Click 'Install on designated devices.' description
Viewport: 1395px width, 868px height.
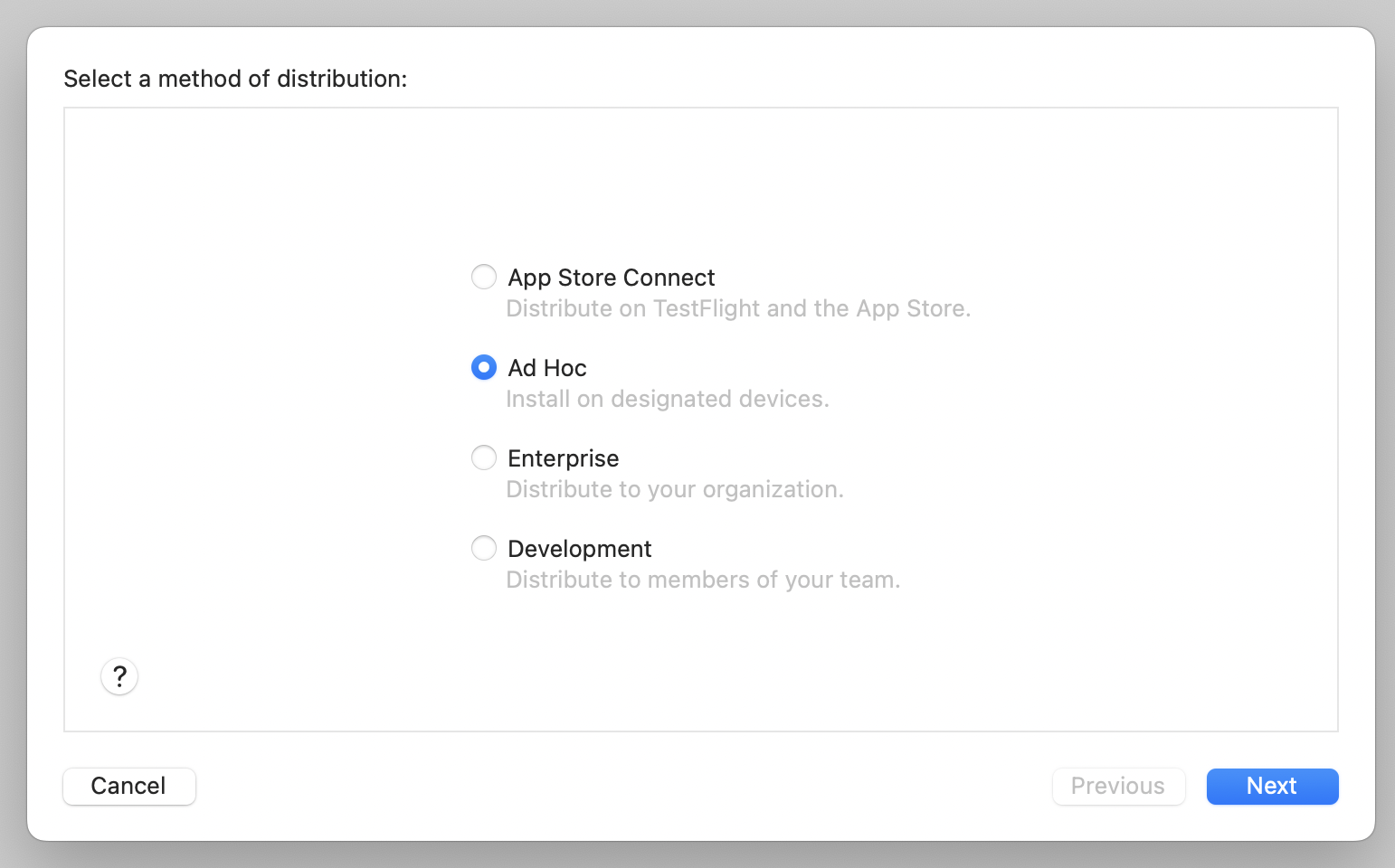pyautogui.click(x=668, y=399)
